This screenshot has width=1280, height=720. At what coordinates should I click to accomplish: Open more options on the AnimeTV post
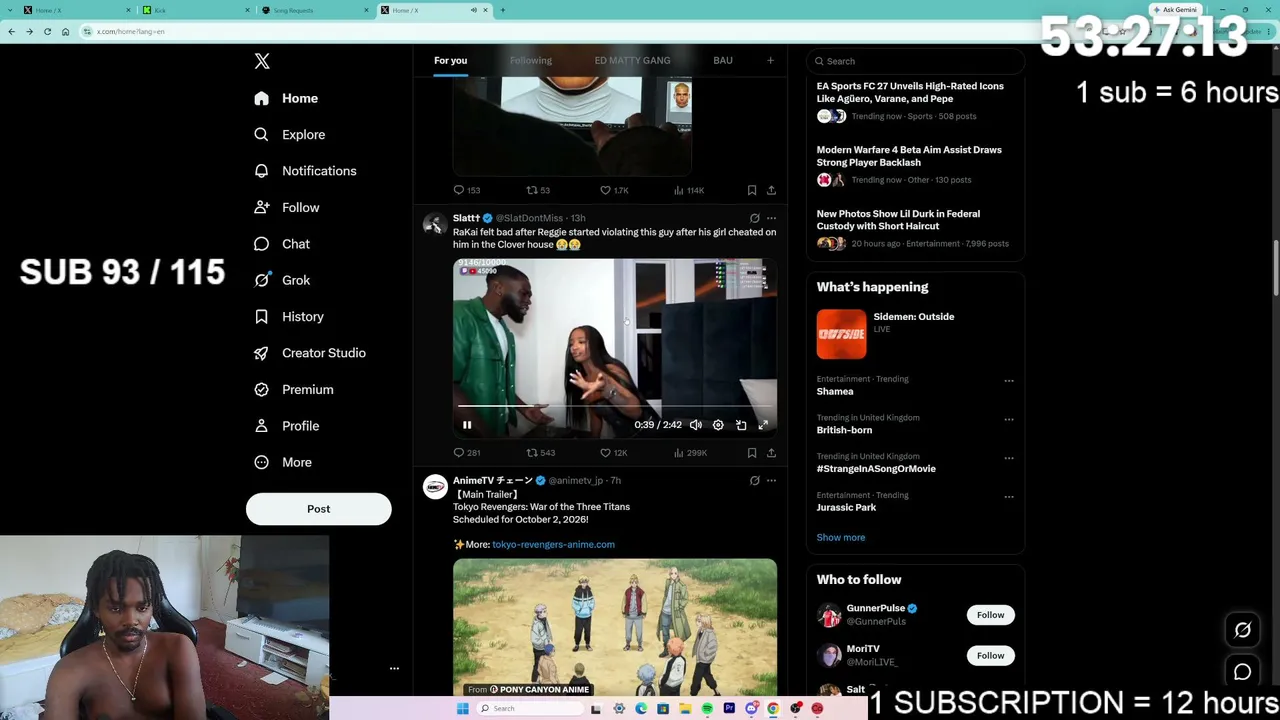click(771, 481)
